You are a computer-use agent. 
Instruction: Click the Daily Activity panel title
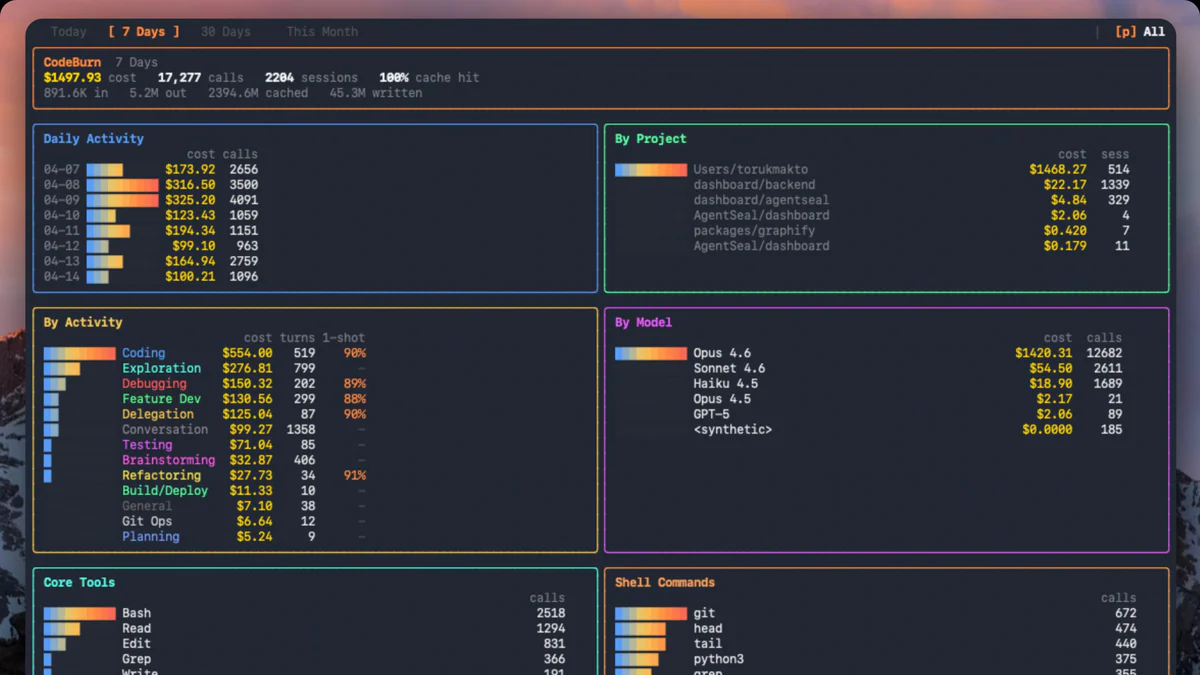pyautogui.click(x=92, y=138)
